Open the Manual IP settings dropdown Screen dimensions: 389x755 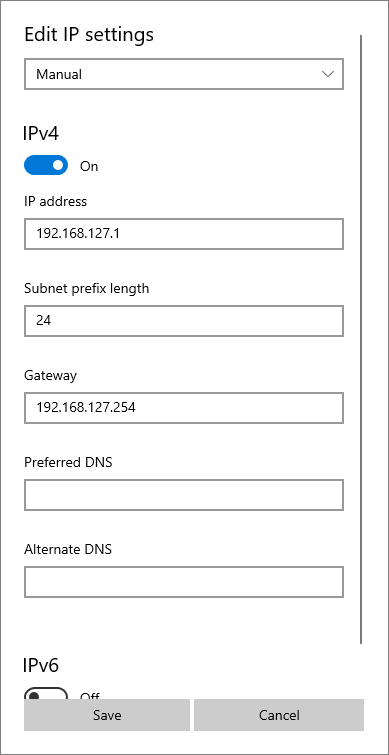point(183,74)
